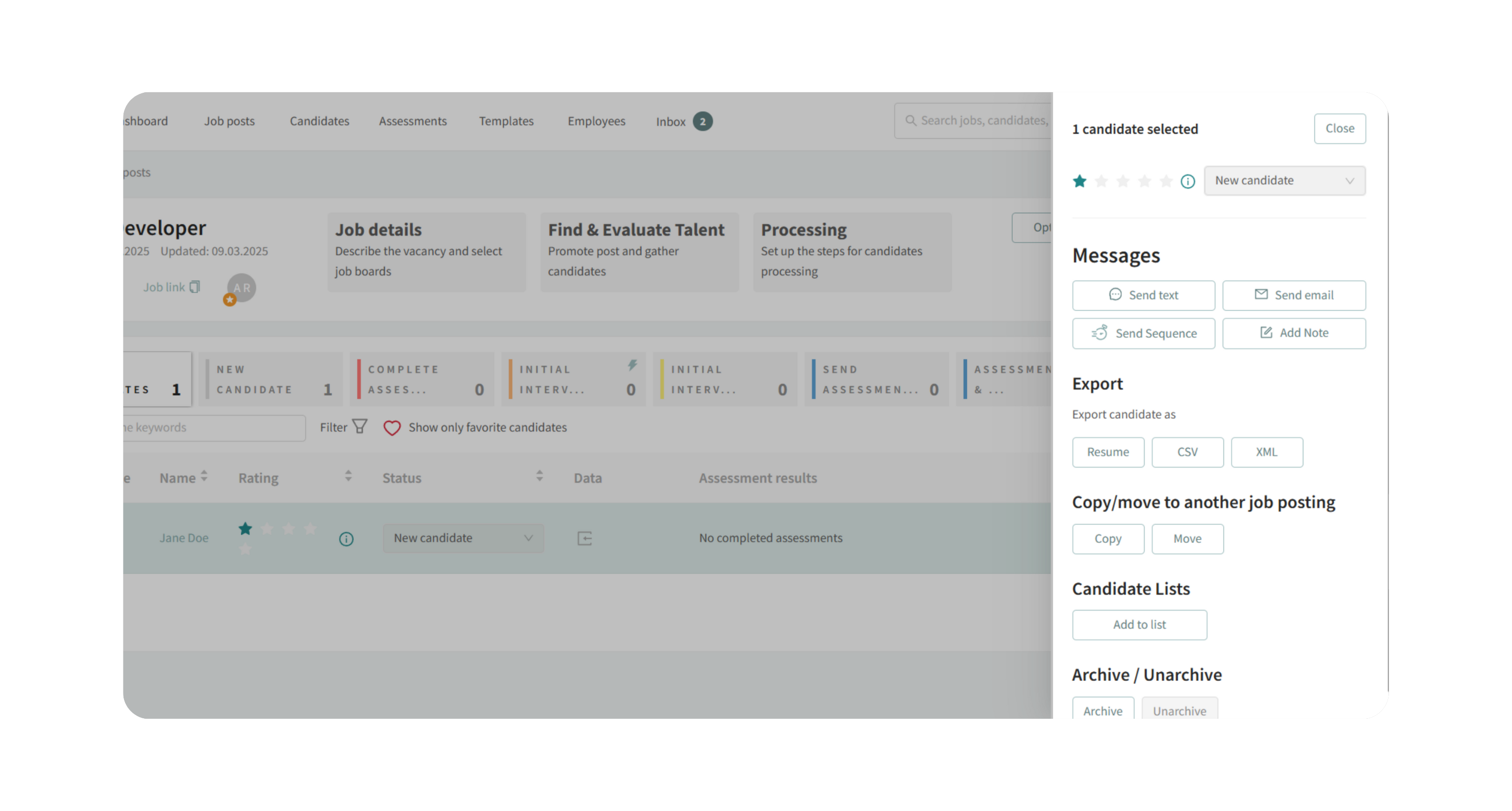Screen dimensions: 1512x811
Task: Click the sequence icon on Send Sequence
Action: click(x=1099, y=333)
